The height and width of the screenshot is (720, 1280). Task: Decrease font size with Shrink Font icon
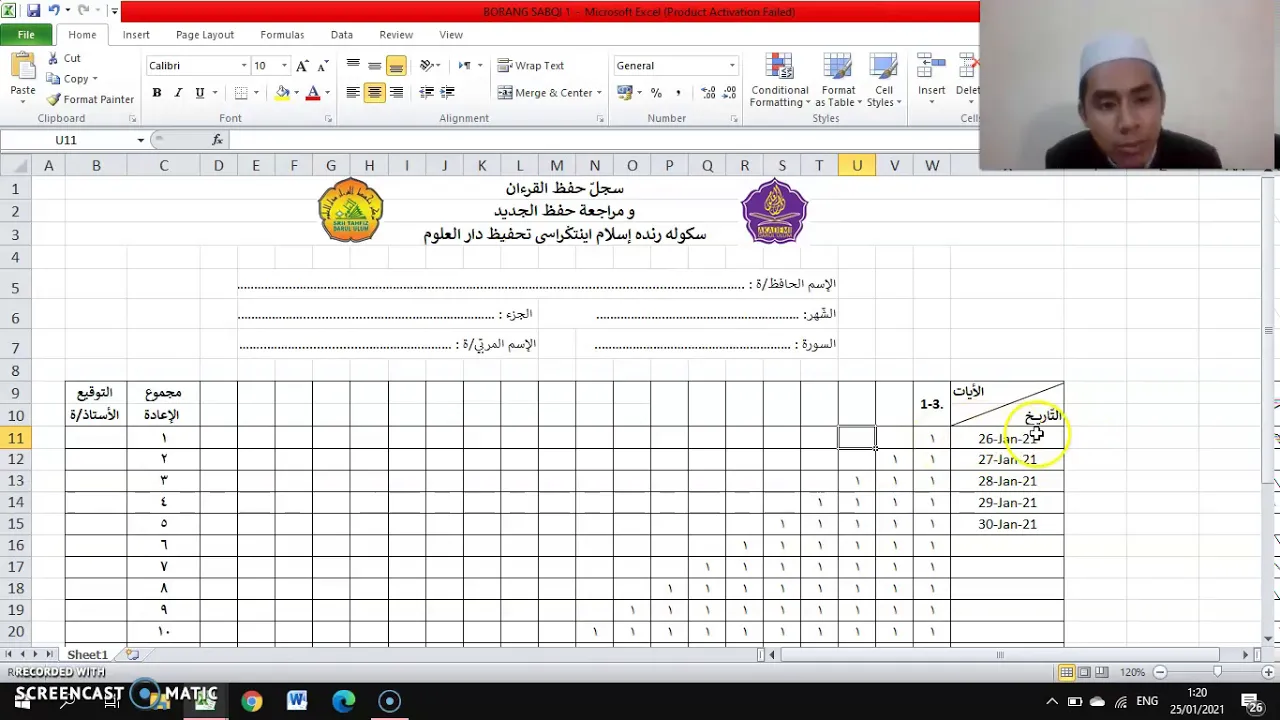[322, 65]
